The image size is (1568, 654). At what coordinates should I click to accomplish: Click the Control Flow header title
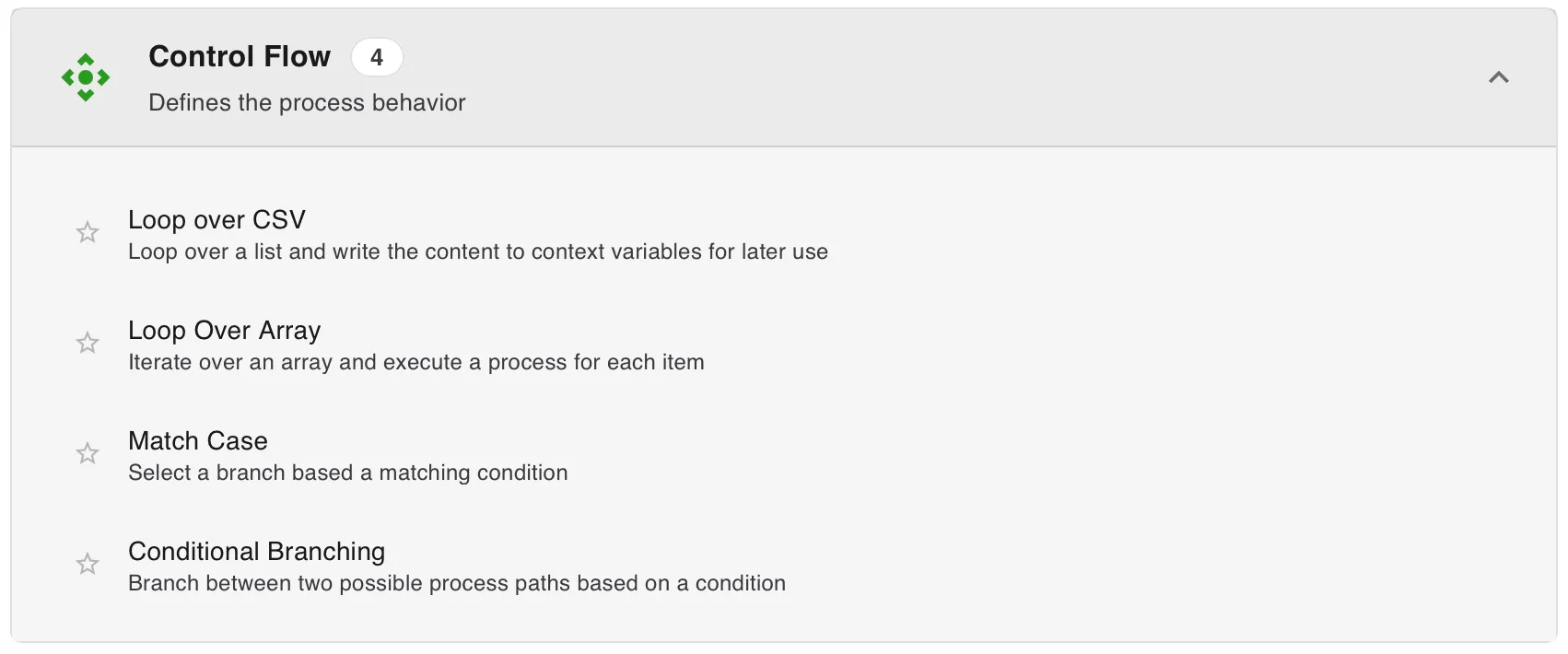coord(240,56)
